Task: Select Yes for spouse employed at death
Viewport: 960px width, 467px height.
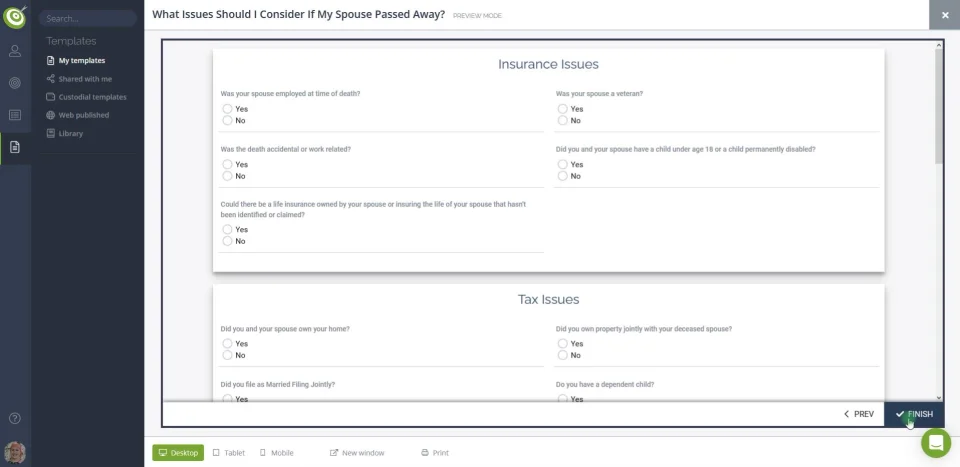Action: coord(228,109)
